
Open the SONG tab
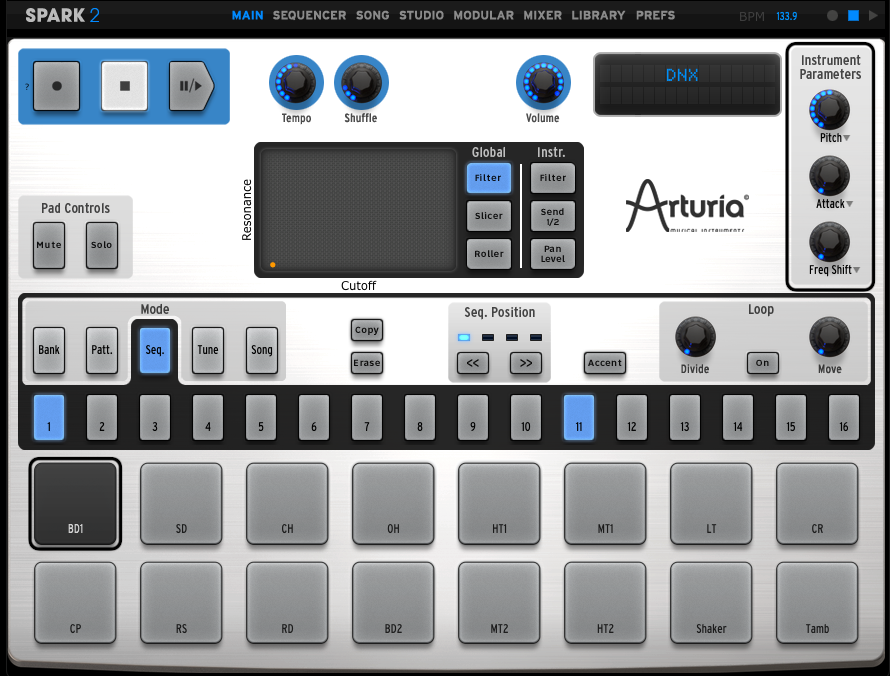click(372, 15)
